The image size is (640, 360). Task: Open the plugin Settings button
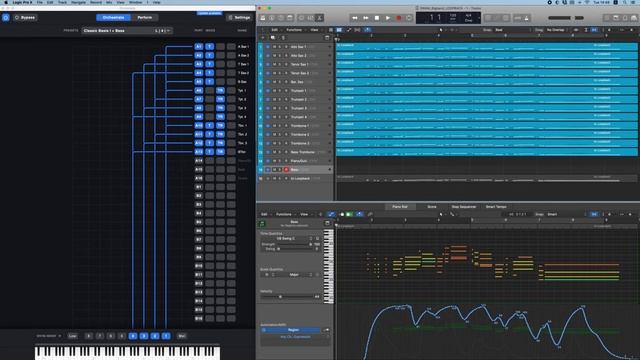pos(239,18)
